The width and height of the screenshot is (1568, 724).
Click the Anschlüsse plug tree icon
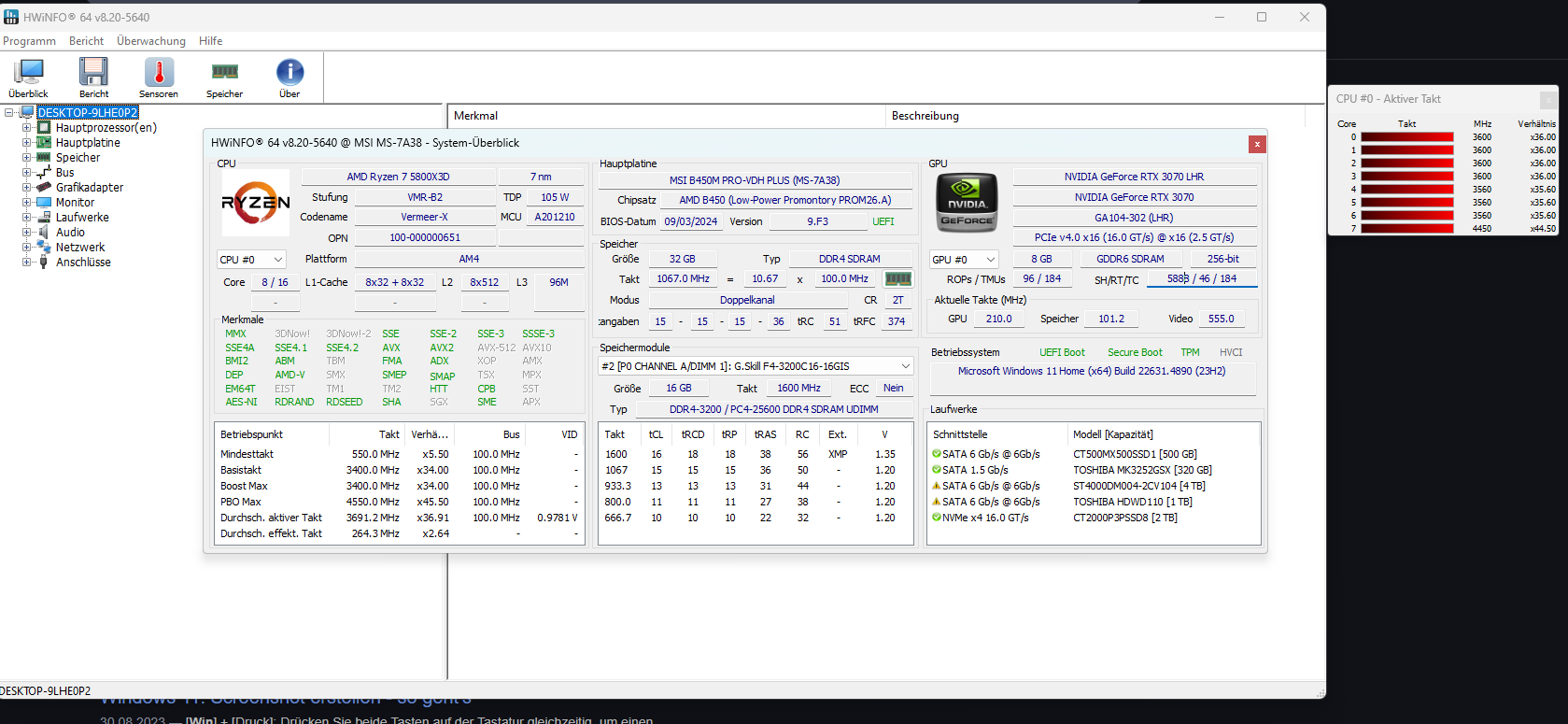pyautogui.click(x=43, y=263)
